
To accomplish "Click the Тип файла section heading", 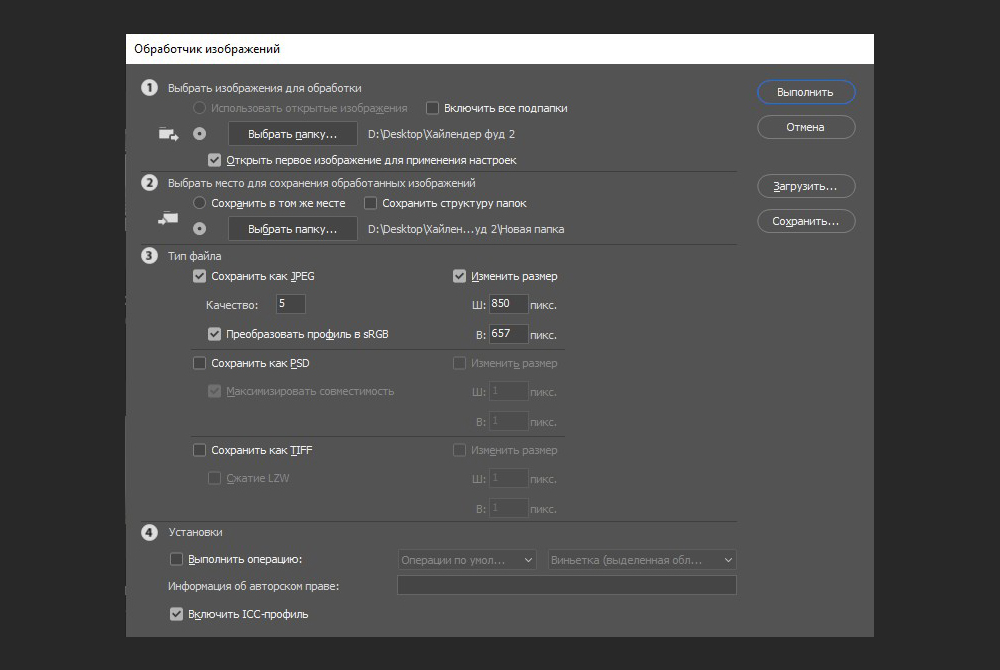I will pyautogui.click(x=195, y=256).
